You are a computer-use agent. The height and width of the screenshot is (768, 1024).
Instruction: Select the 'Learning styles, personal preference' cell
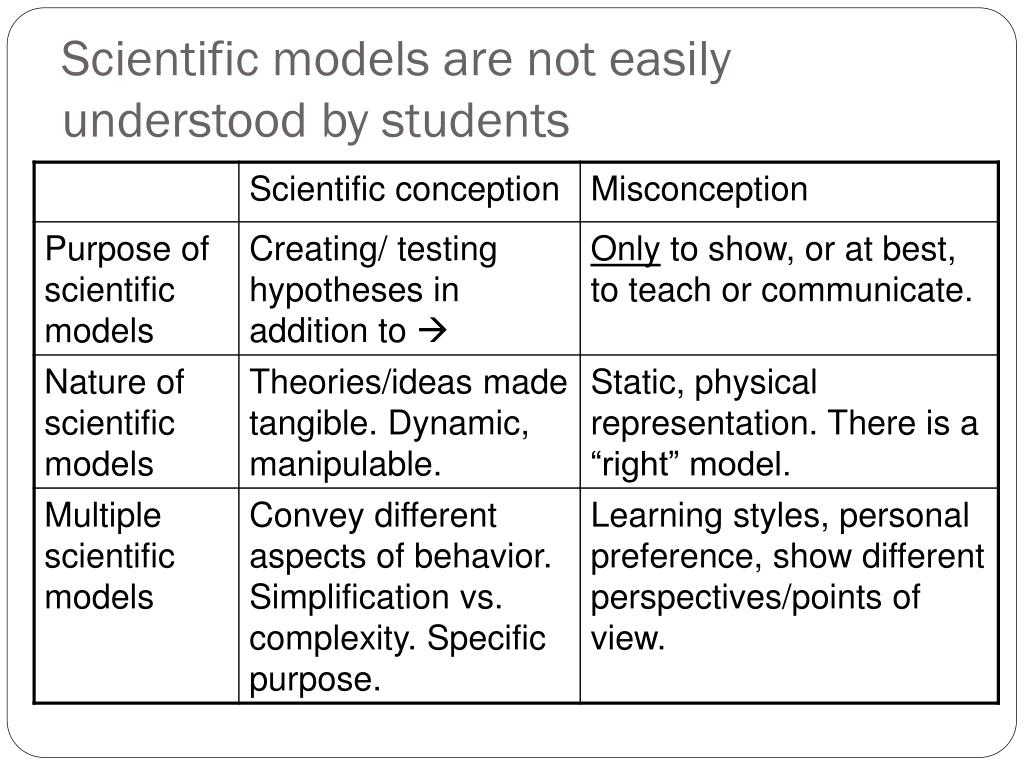[789, 596]
